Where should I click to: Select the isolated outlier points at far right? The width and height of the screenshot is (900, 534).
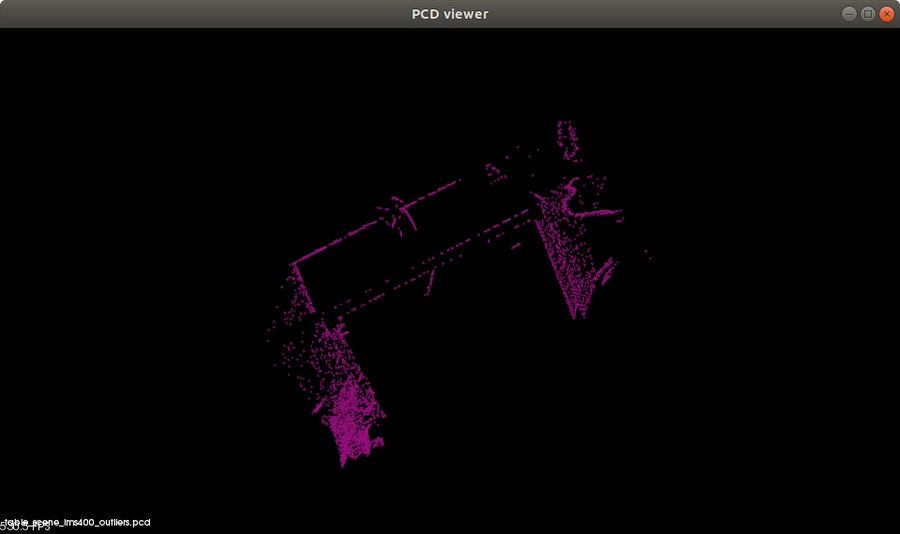coord(648,253)
